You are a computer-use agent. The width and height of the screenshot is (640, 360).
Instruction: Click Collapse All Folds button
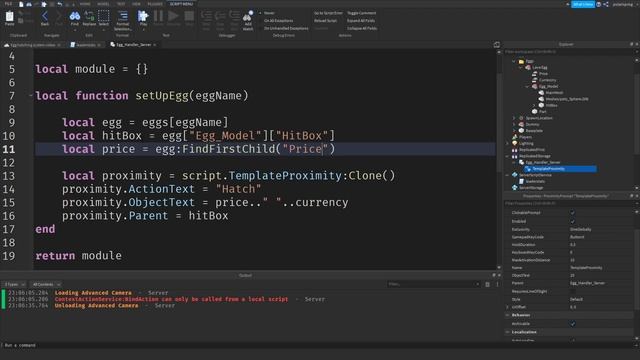pyautogui.click(x=362, y=28)
